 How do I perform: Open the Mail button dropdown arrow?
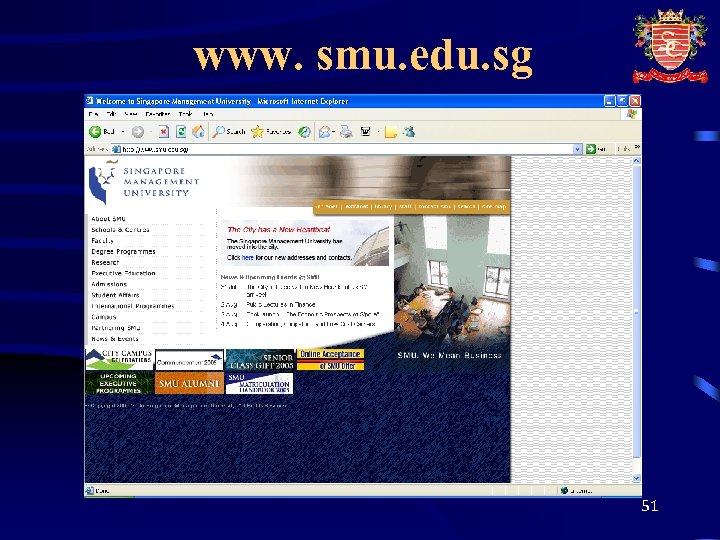point(333,132)
